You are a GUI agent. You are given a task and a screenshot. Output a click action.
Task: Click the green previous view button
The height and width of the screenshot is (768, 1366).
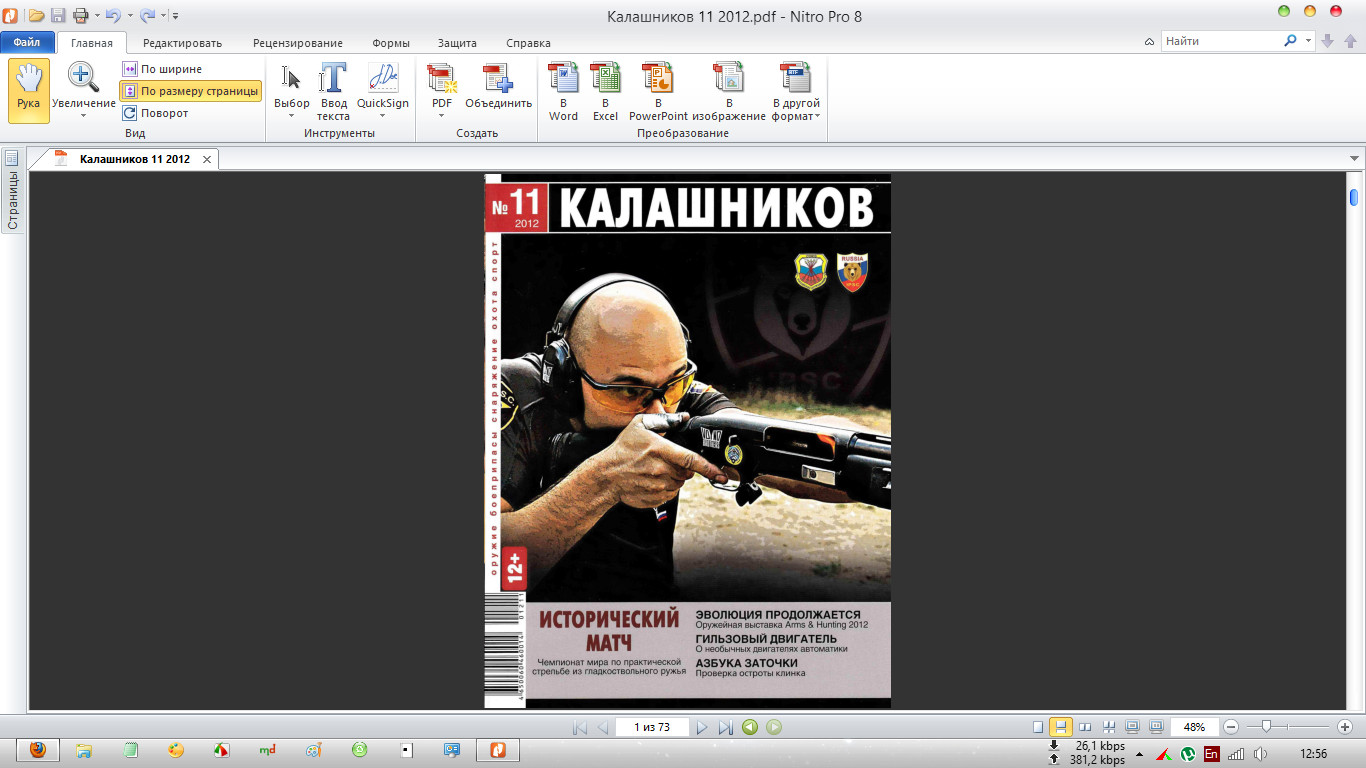click(750, 727)
